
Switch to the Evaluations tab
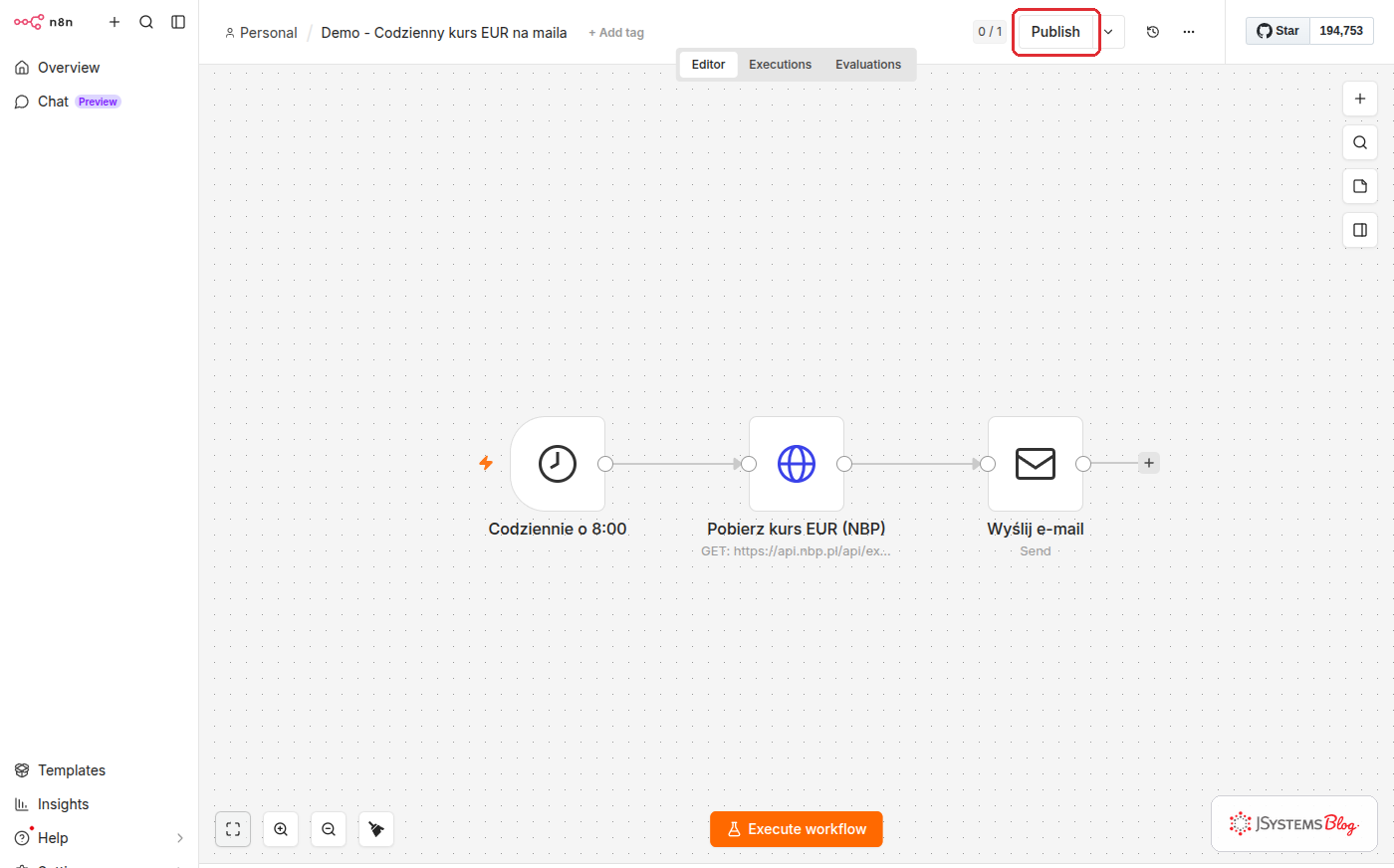click(868, 65)
